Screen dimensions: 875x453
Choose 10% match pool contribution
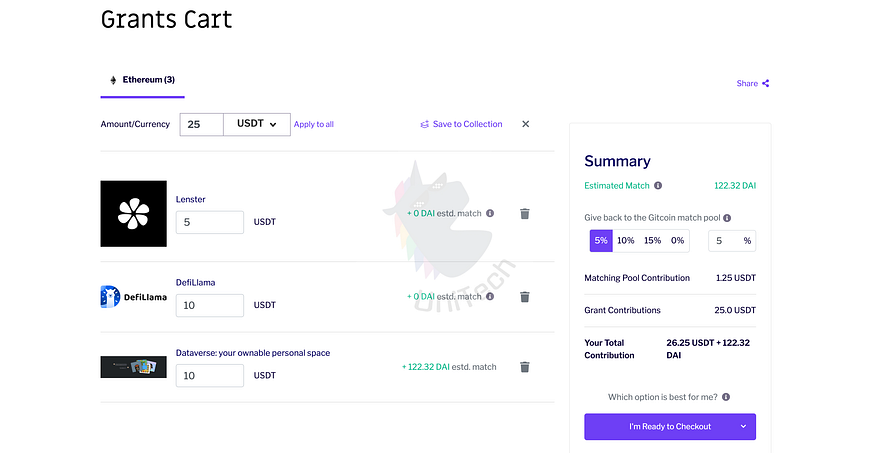(x=625, y=241)
